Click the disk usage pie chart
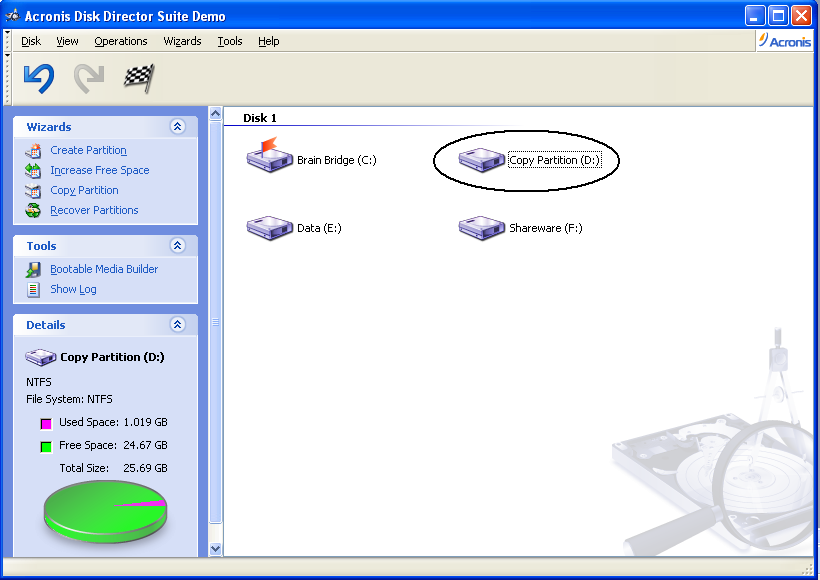This screenshot has width=820, height=580. pos(105,511)
